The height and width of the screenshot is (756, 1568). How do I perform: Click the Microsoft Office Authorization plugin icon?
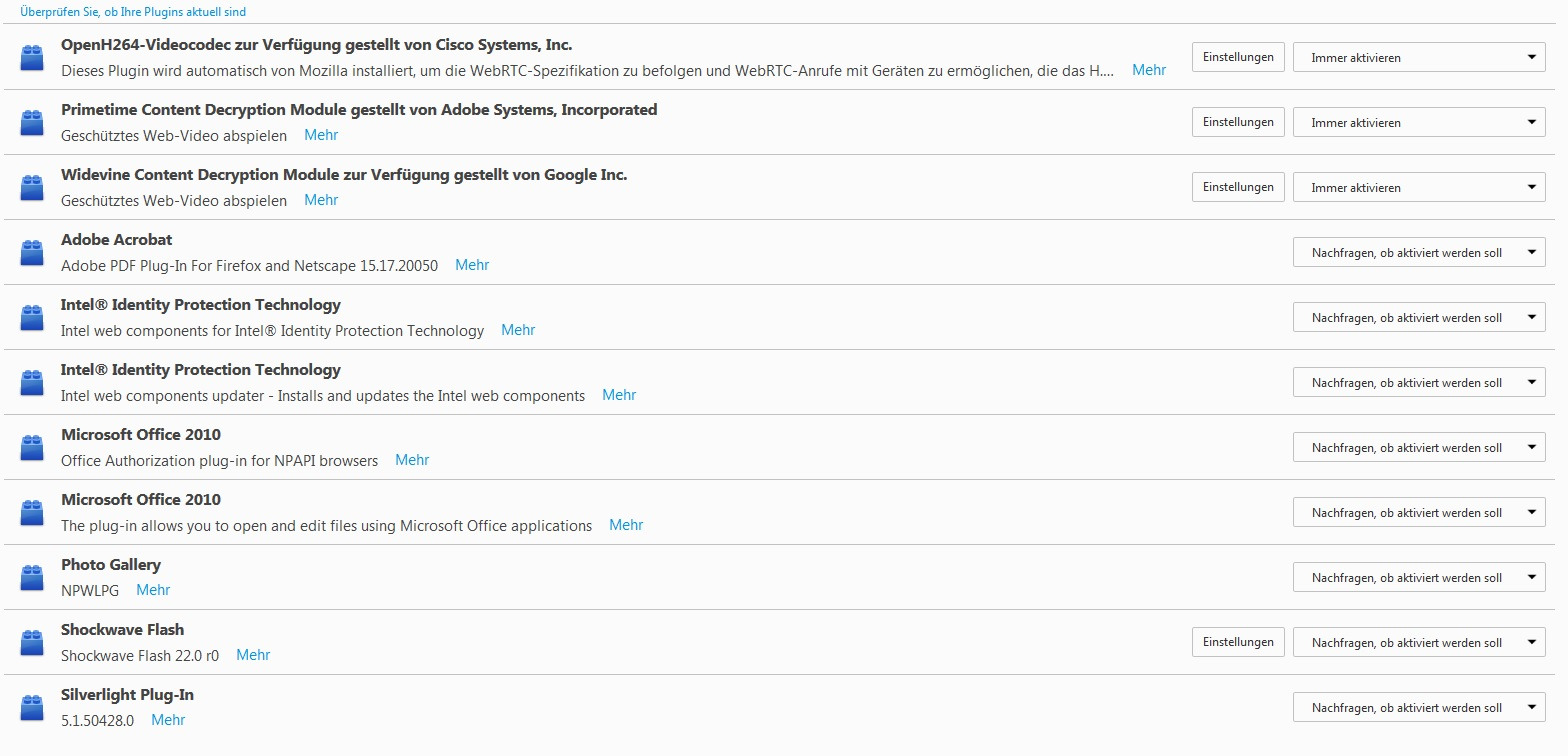[32, 448]
